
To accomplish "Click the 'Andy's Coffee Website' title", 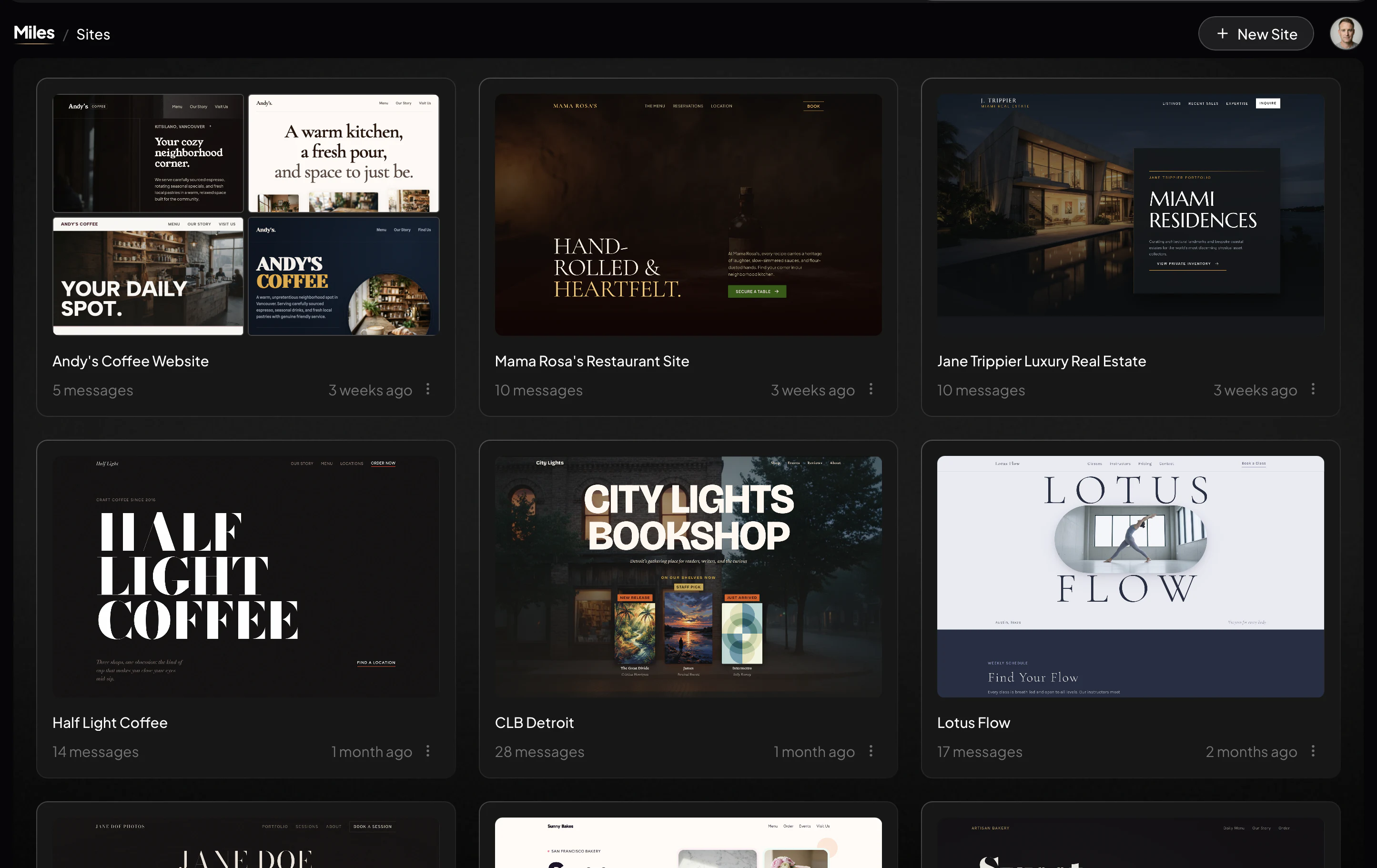I will pos(131,362).
